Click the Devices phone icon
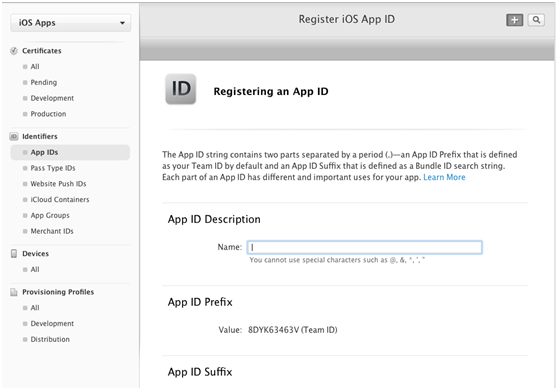This screenshot has height=390, width=558. [14, 253]
